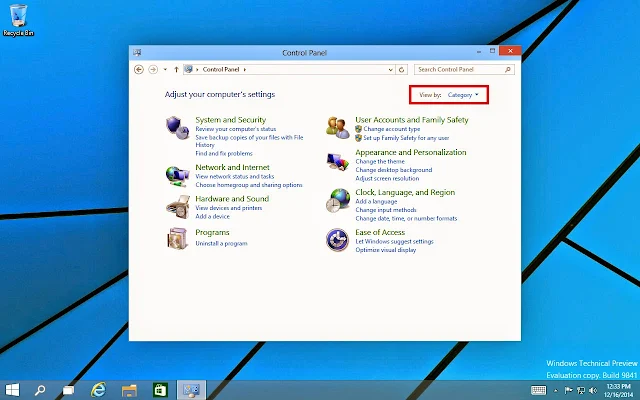Open the Store from the taskbar
This screenshot has width=640, height=400.
[x=160, y=390]
